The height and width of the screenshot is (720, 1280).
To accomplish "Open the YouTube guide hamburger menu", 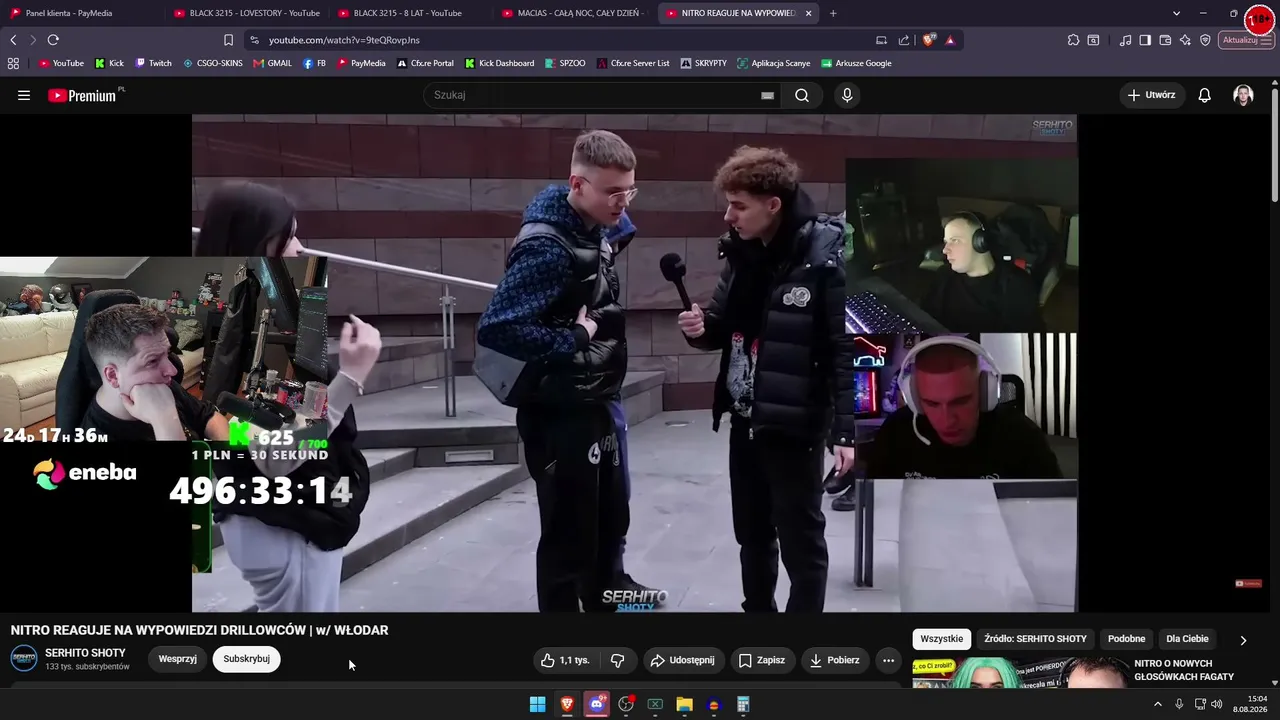I will click(x=24, y=95).
